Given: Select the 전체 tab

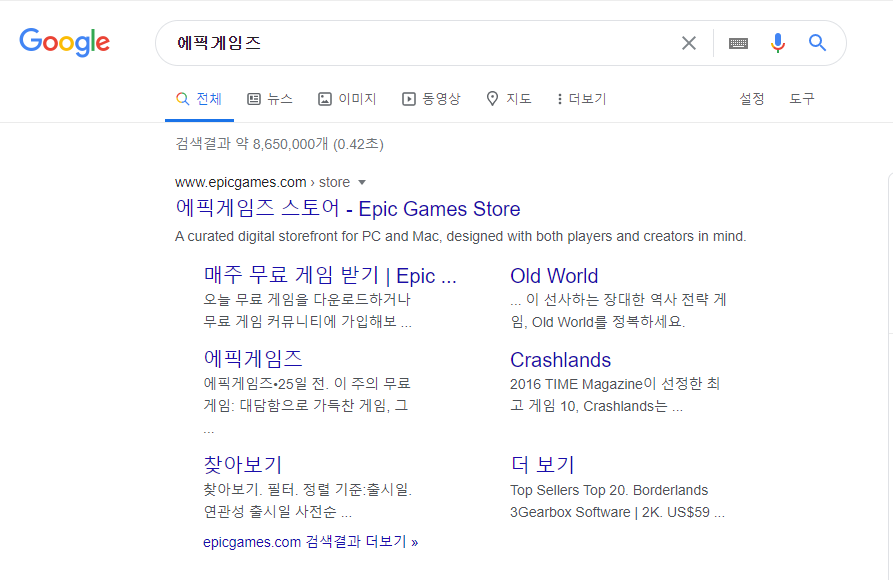Looking at the screenshot, I should pos(199,99).
